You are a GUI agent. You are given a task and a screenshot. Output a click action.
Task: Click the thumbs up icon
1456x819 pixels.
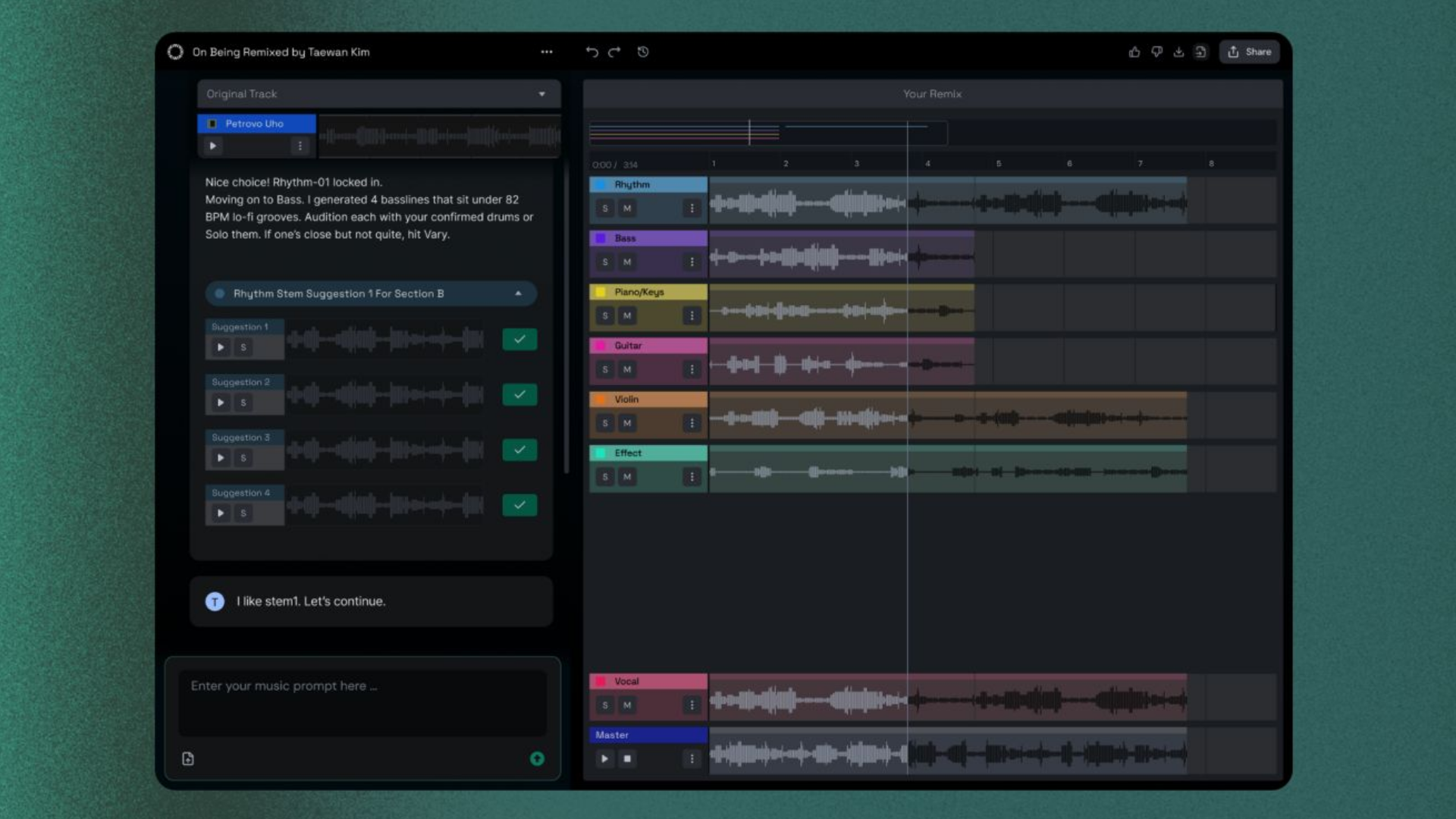[x=1134, y=52]
